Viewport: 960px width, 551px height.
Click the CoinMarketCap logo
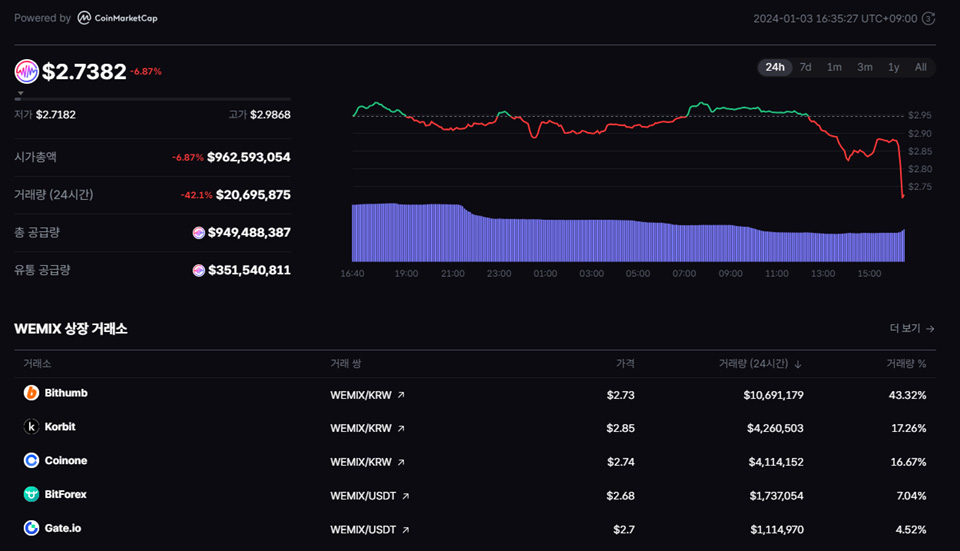117,18
